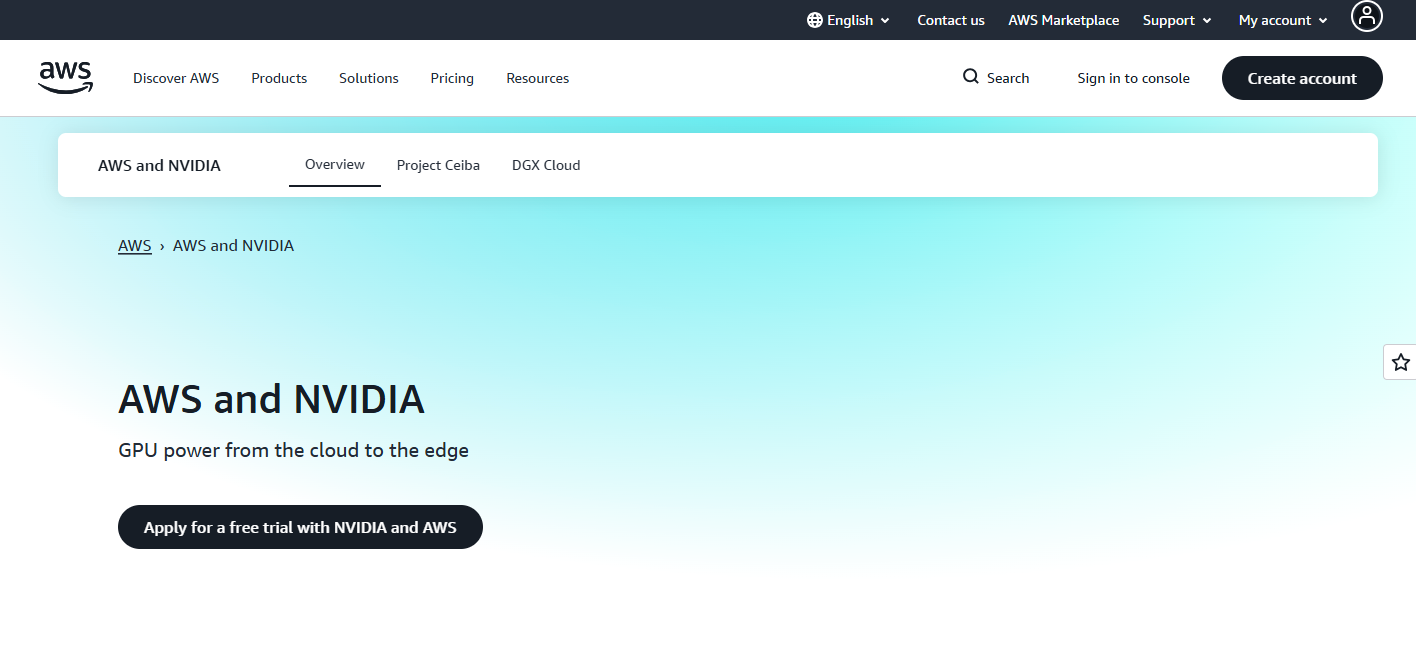Image resolution: width=1416 pixels, height=655 pixels.
Task: Follow the AWS breadcrumb link
Action: [134, 245]
